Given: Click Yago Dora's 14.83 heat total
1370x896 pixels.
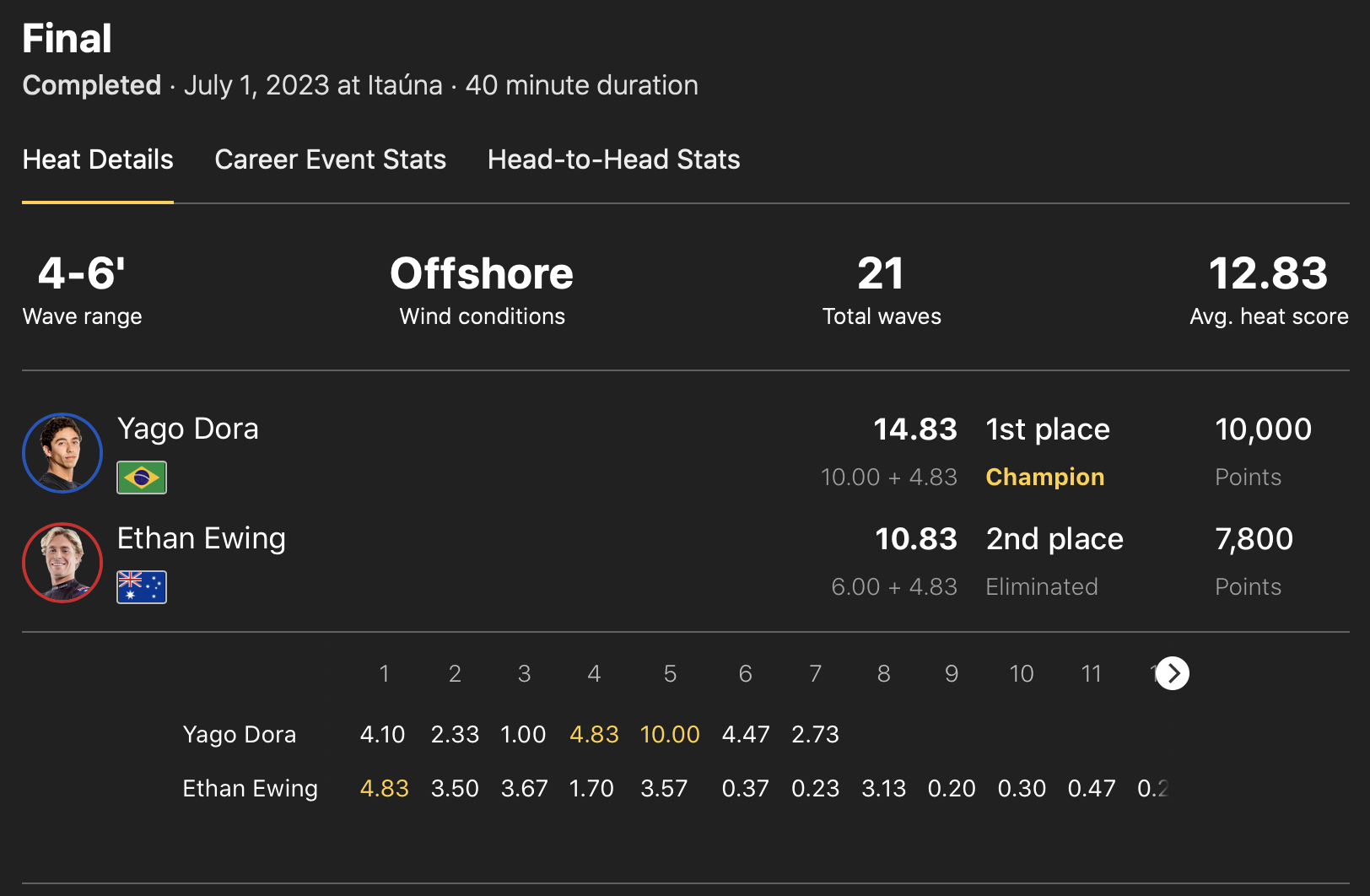Looking at the screenshot, I should pos(914,429).
